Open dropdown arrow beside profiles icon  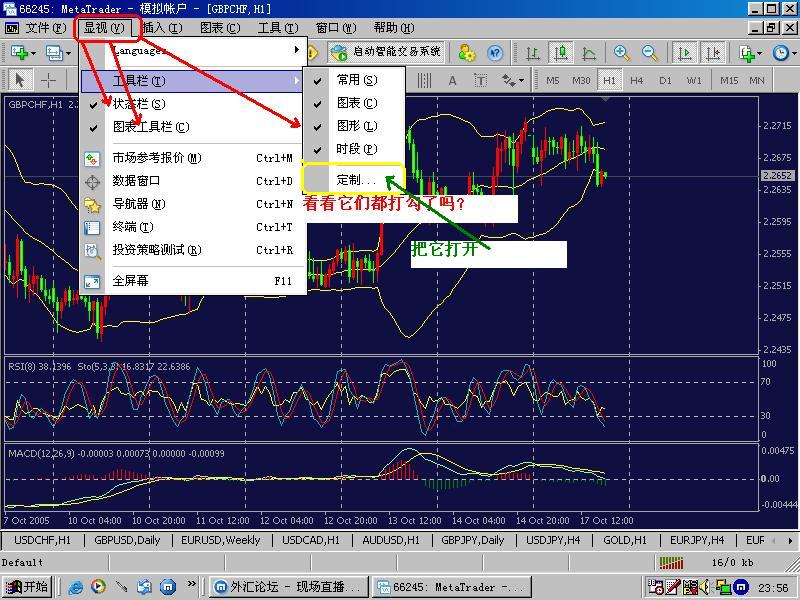coord(68,53)
